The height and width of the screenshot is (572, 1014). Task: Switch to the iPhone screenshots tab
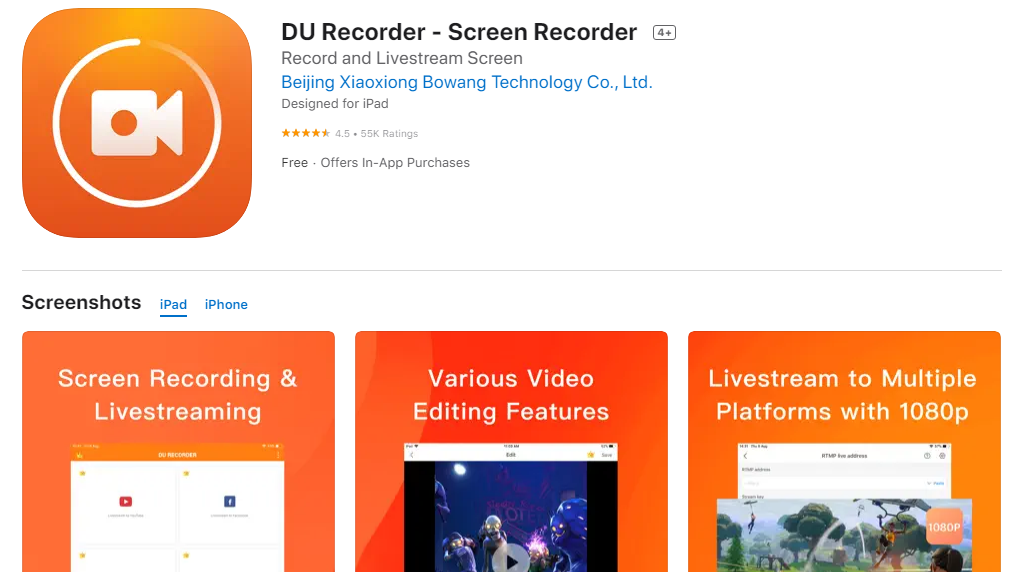click(226, 304)
